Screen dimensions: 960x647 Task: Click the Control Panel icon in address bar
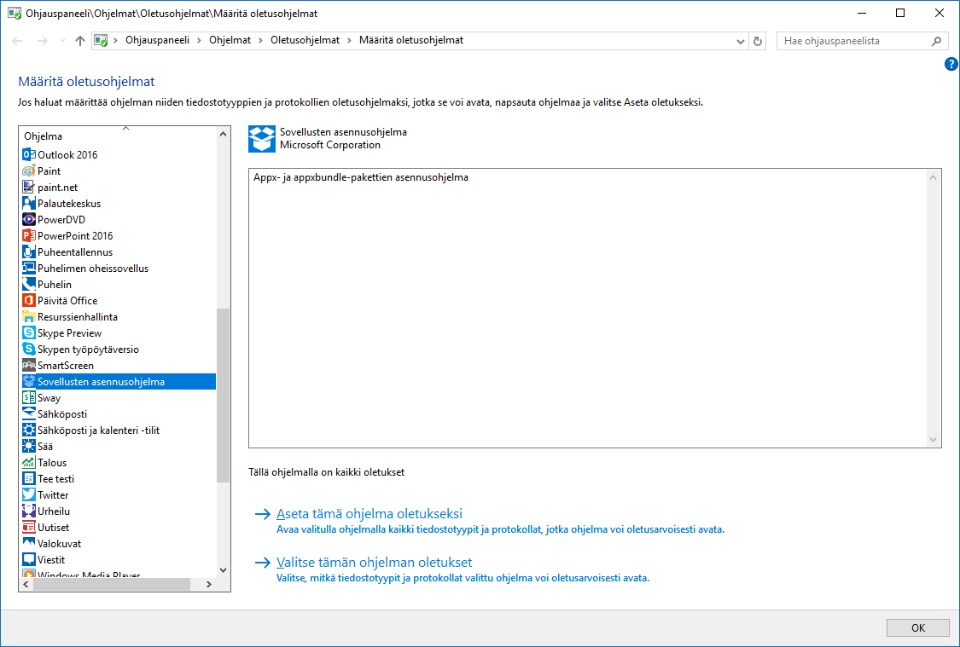(101, 41)
